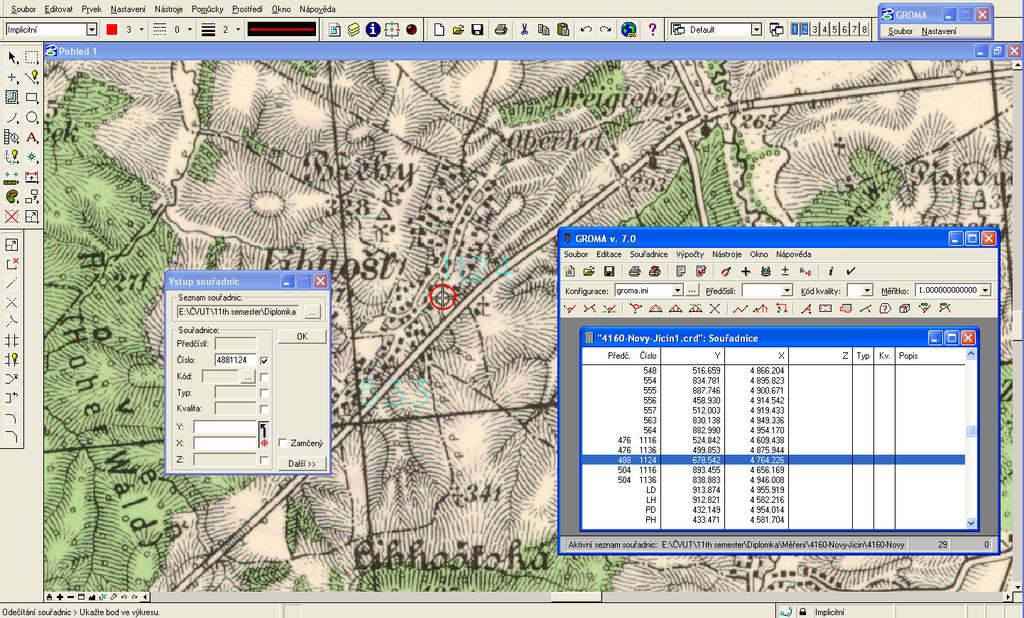Open the references (layered sheets) icon

353,29
